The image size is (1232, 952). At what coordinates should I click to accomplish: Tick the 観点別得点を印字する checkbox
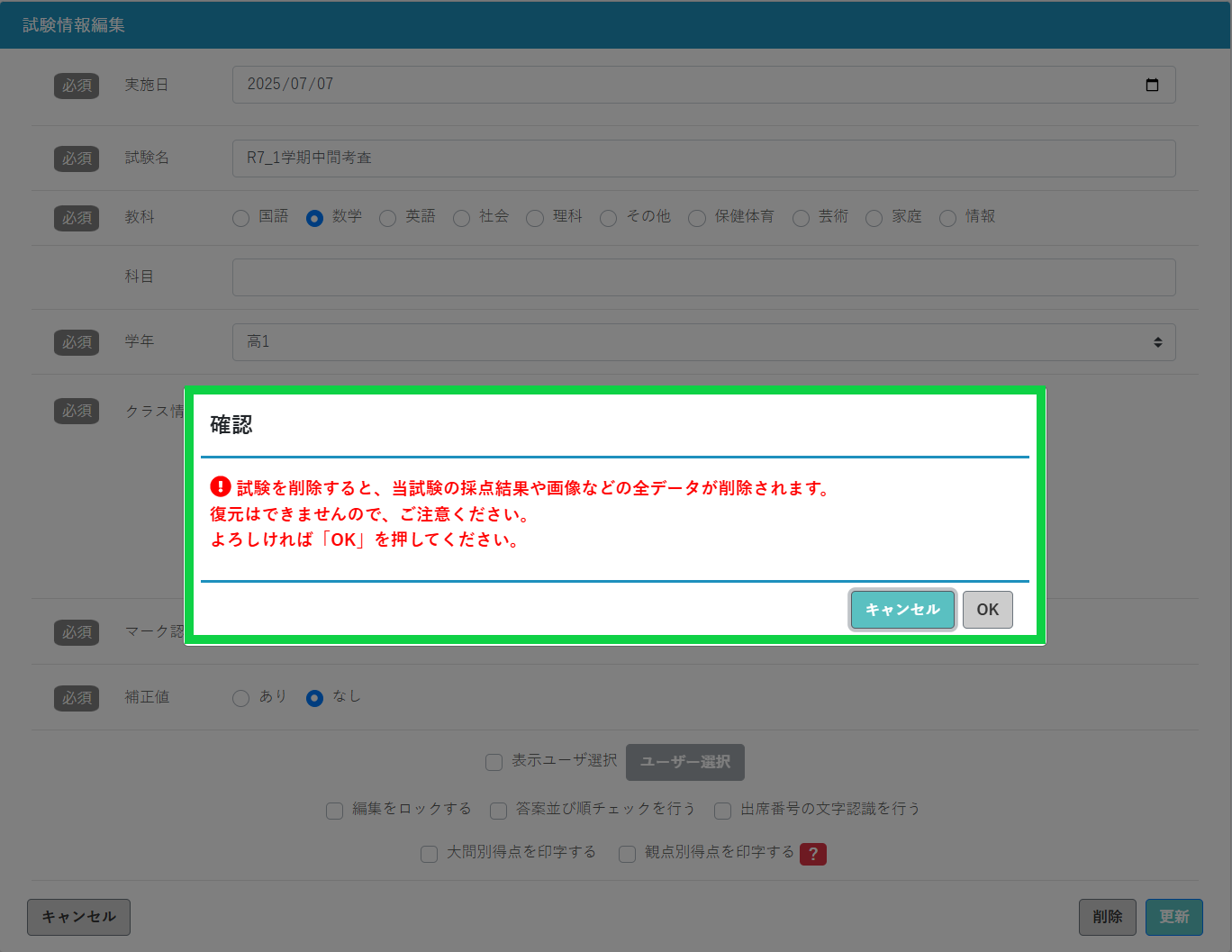coord(627,854)
